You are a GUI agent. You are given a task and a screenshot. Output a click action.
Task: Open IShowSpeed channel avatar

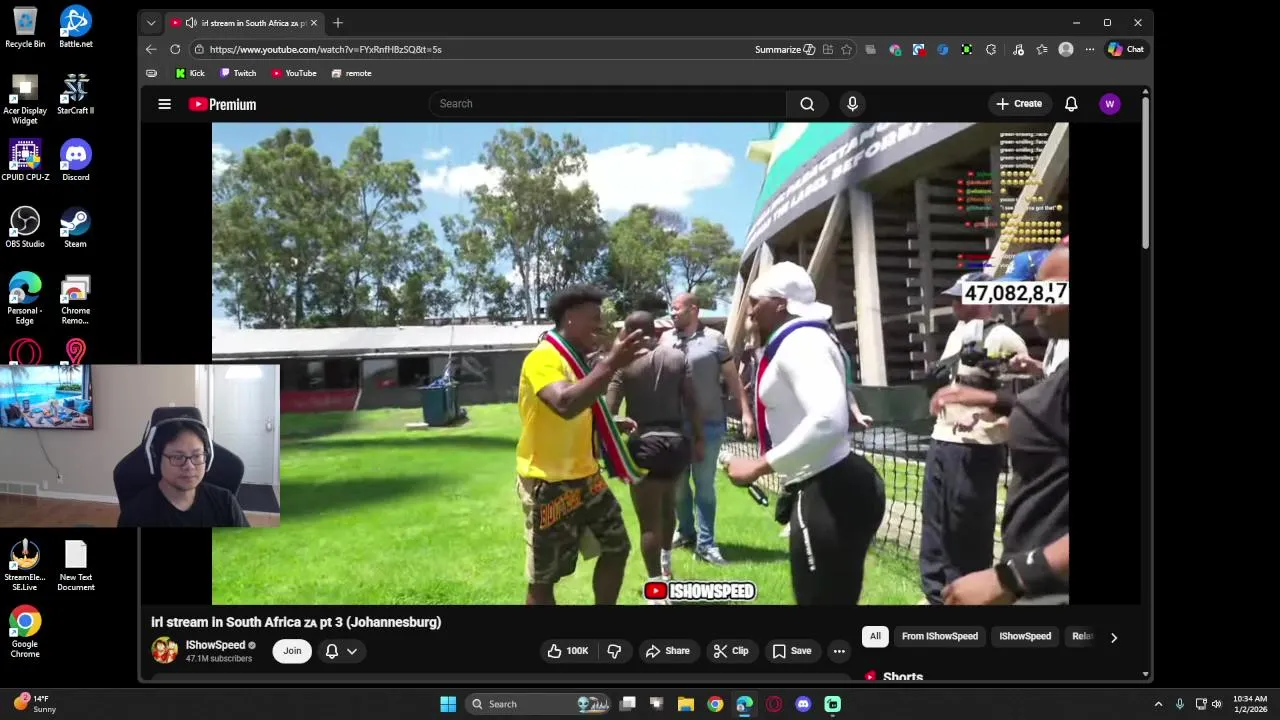164,650
